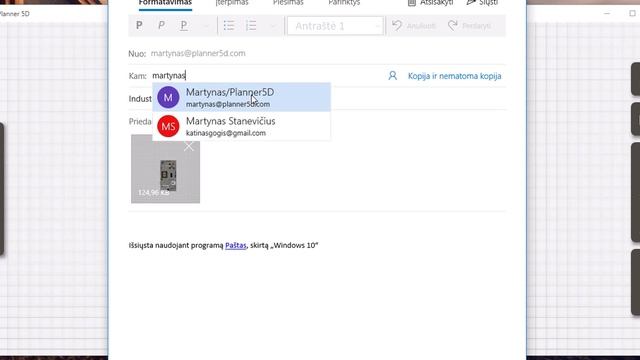This screenshot has width=640, height=360.
Task: Open the Antraštė 1 style dropdown
Action: pyautogui.click(x=335, y=26)
